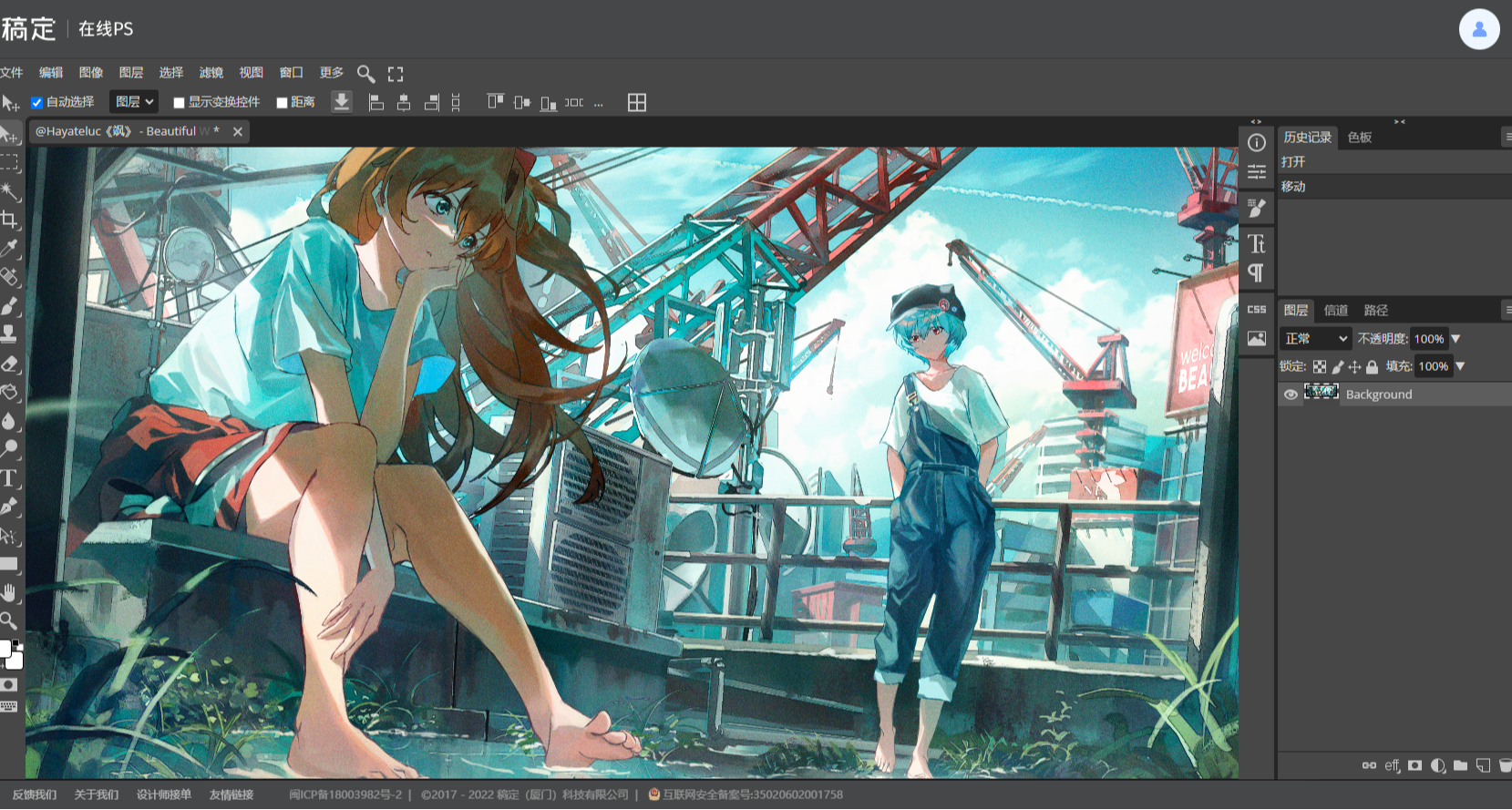Open the adjustments sliders panel icon

1257,172
